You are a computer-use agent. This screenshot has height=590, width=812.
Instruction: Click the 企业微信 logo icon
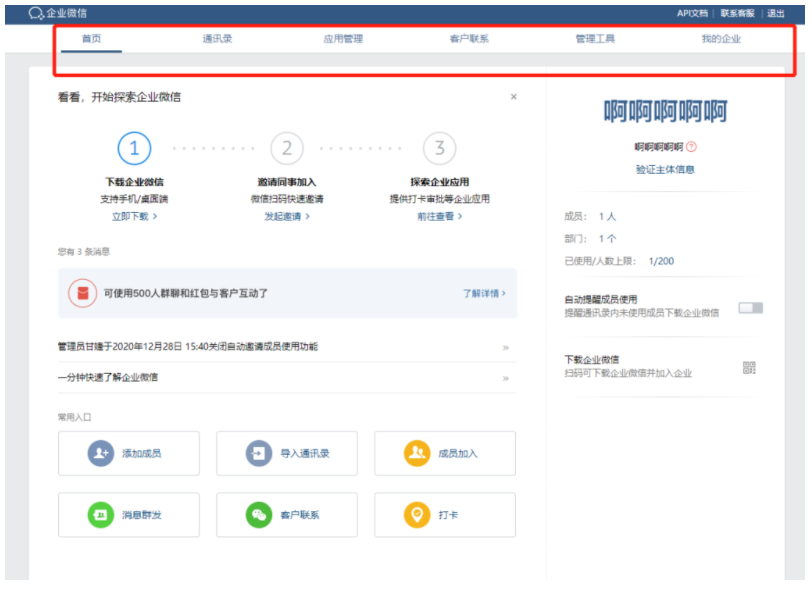coord(36,13)
